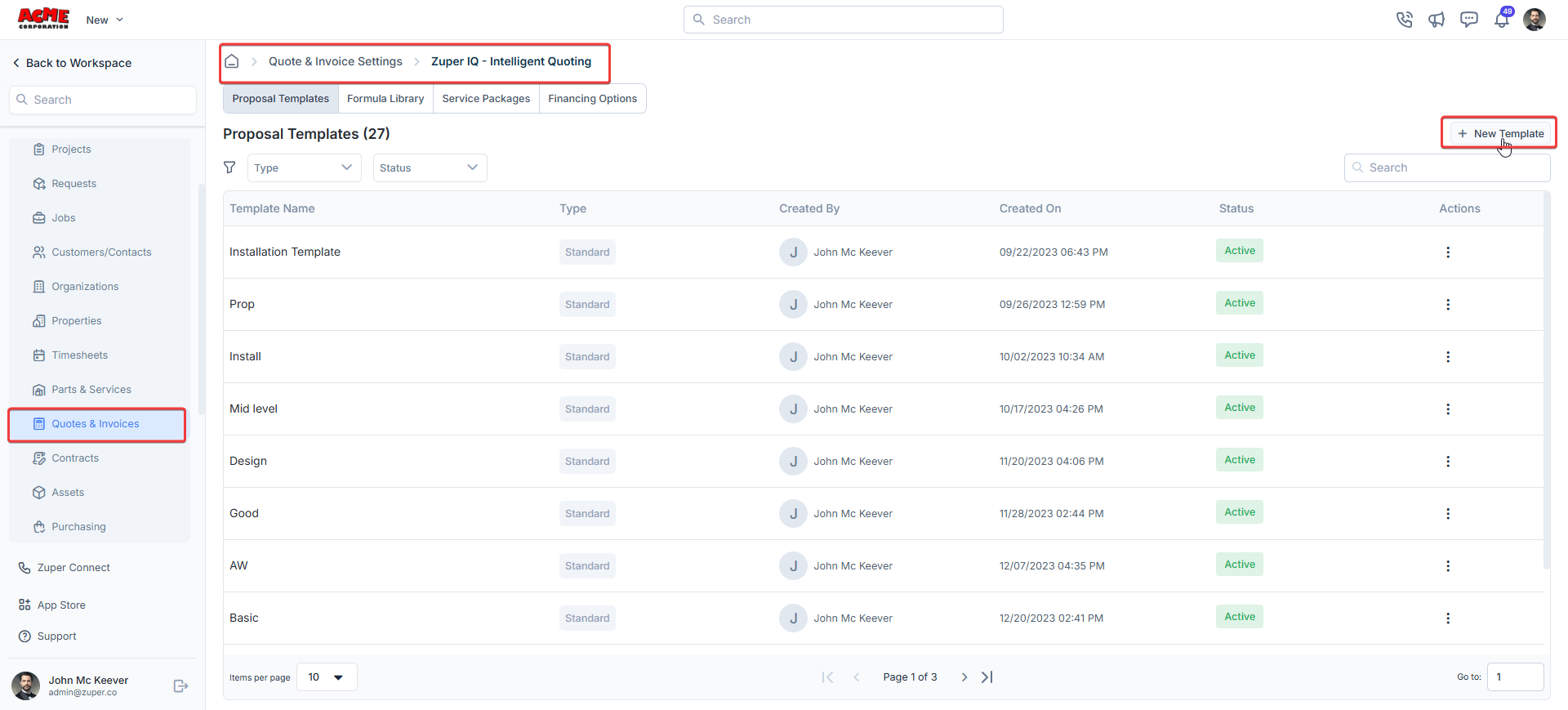Focus the templates table search field
Viewport: 1568px width, 710px height.
coord(1447,167)
